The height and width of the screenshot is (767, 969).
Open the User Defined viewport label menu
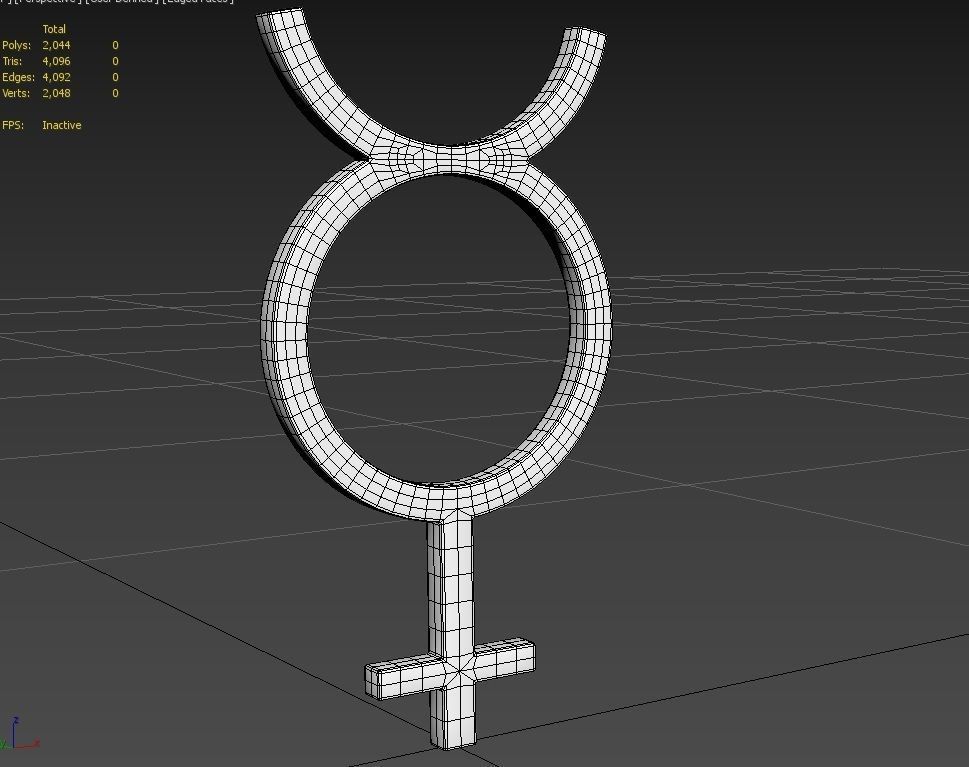pyautogui.click(x=121, y=1)
